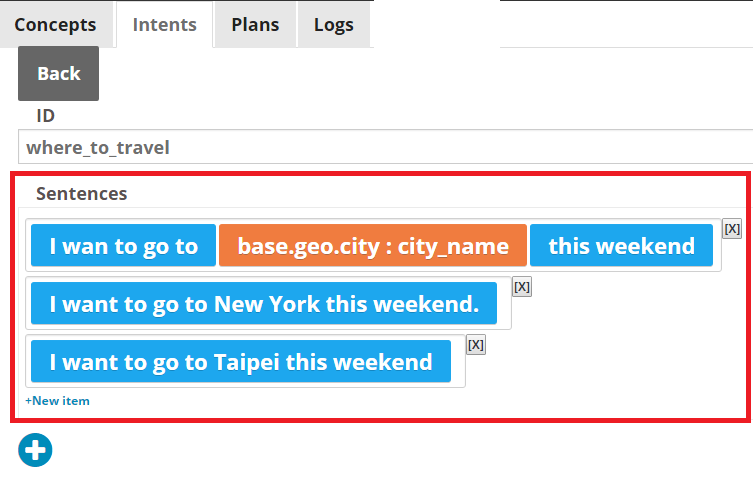Open the Plans tab

click(x=255, y=24)
